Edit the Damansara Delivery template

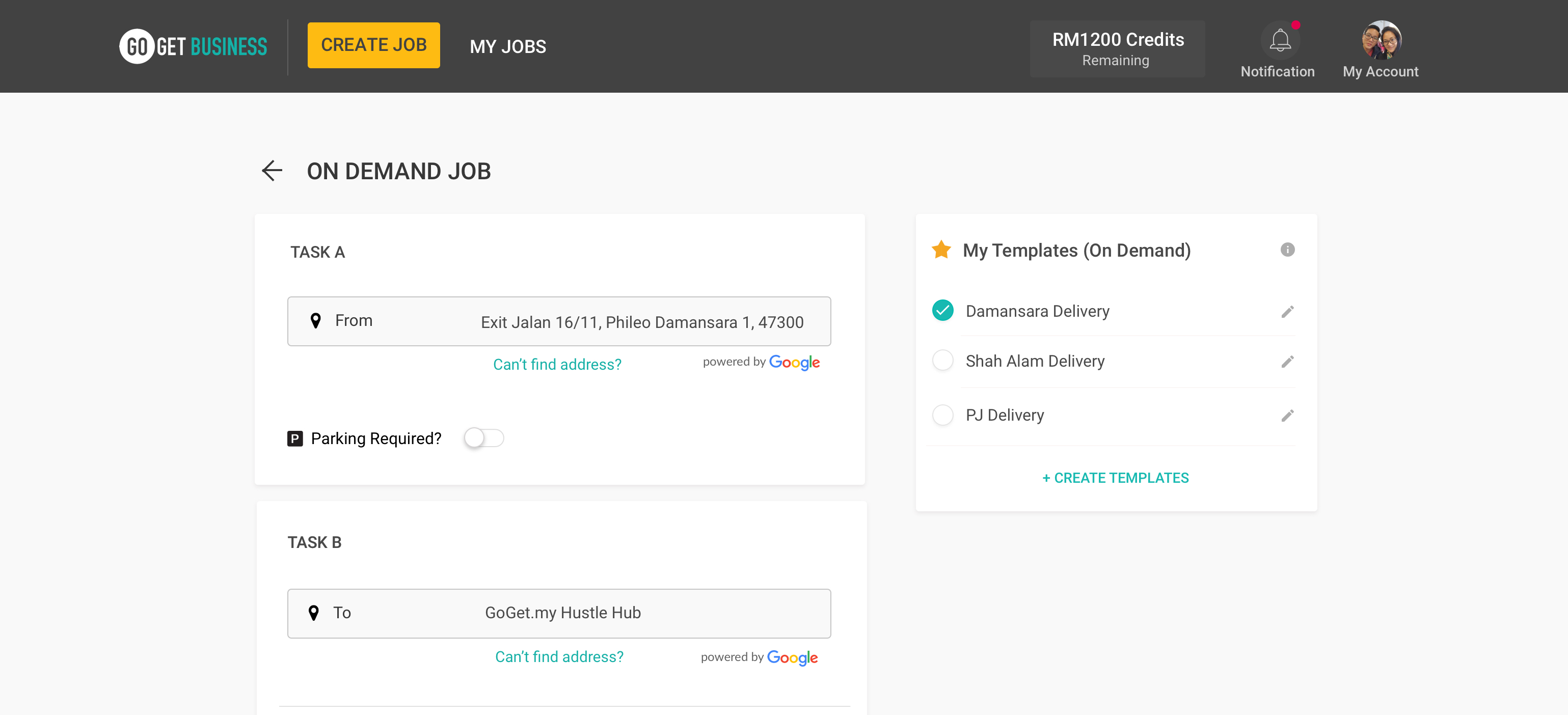1287,312
